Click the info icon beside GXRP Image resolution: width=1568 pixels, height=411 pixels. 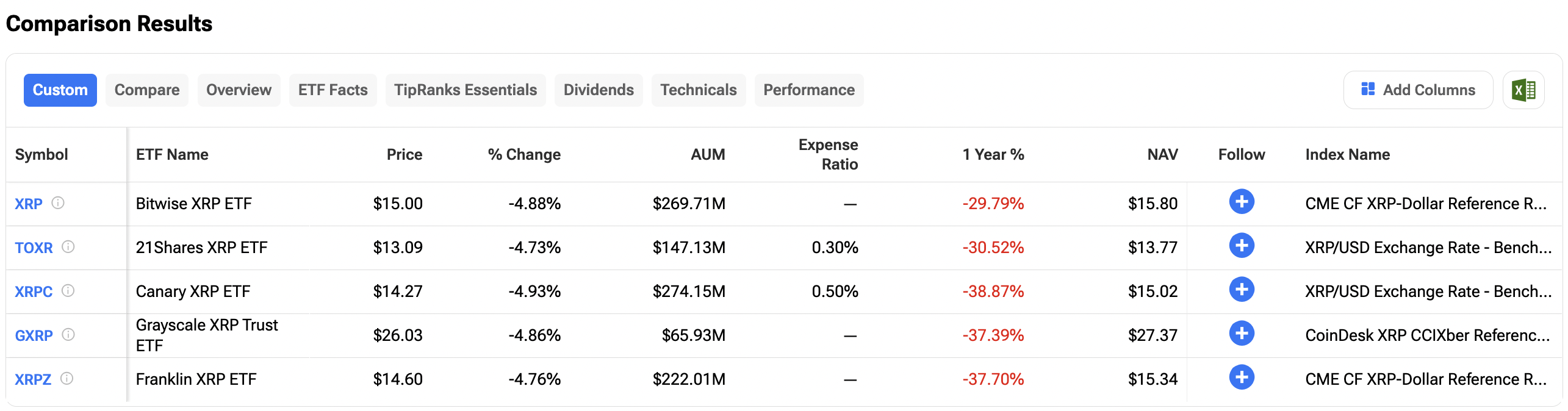(69, 335)
